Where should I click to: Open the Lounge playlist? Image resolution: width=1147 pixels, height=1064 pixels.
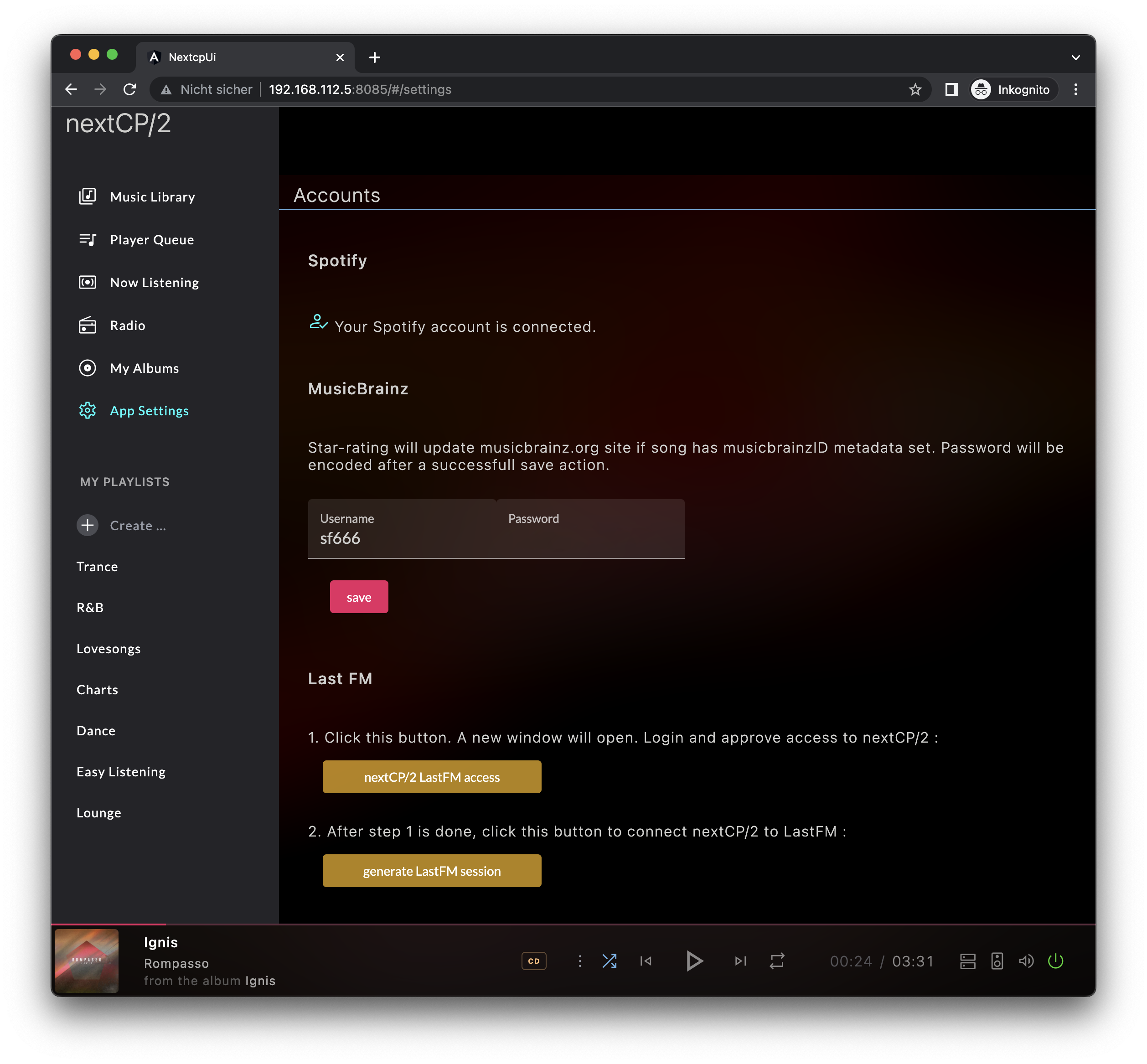tap(99, 813)
